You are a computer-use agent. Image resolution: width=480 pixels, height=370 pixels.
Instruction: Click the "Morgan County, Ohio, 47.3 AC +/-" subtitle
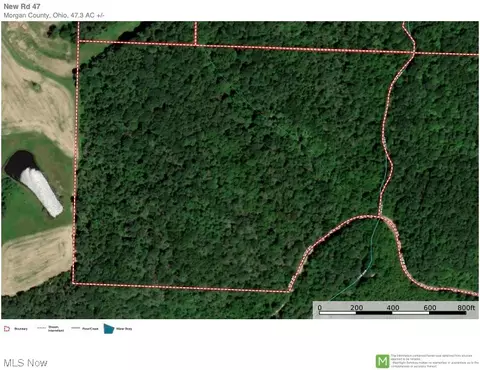click(x=54, y=15)
